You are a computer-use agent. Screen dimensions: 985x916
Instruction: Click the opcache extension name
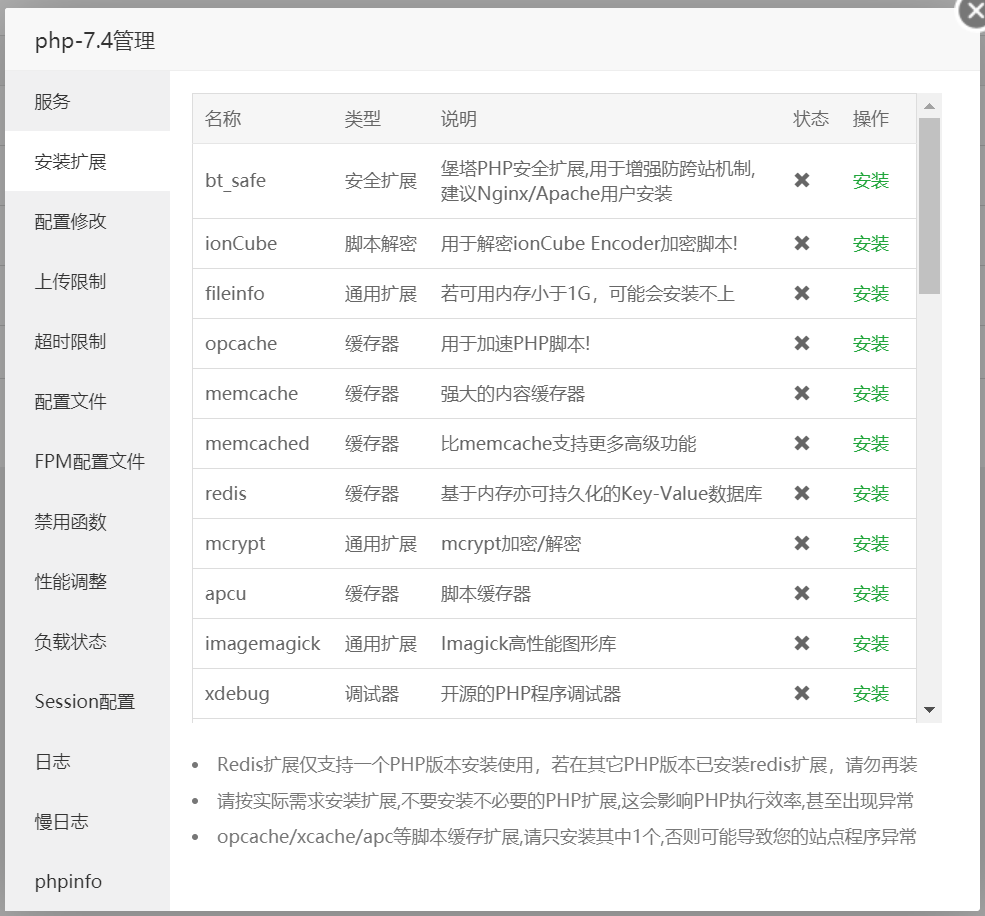click(x=241, y=344)
